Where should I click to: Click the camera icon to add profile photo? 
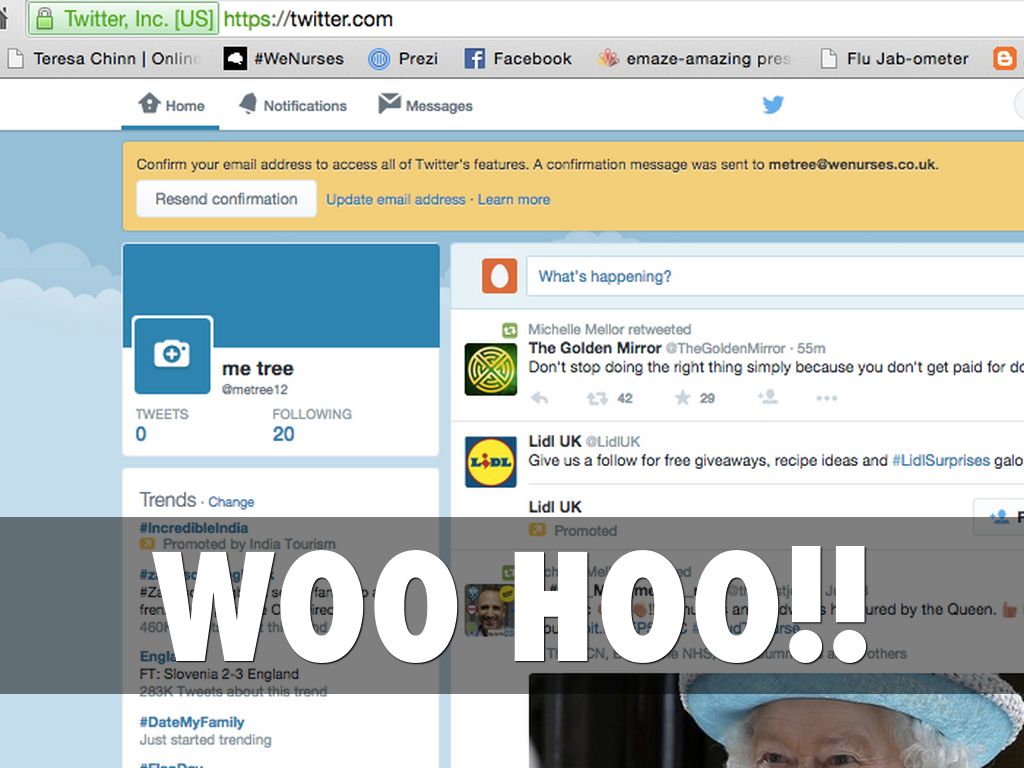pyautogui.click(x=173, y=355)
